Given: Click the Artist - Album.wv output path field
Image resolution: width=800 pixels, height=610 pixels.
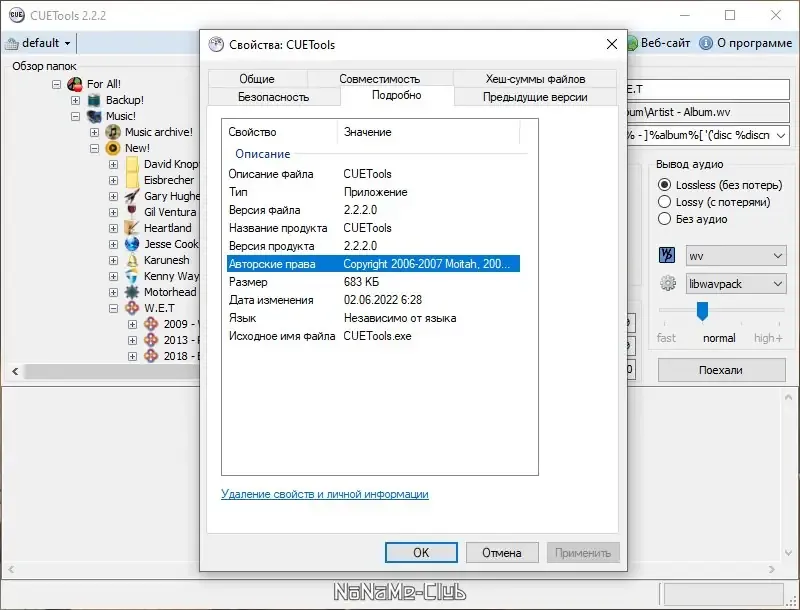Looking at the screenshot, I should 708,112.
